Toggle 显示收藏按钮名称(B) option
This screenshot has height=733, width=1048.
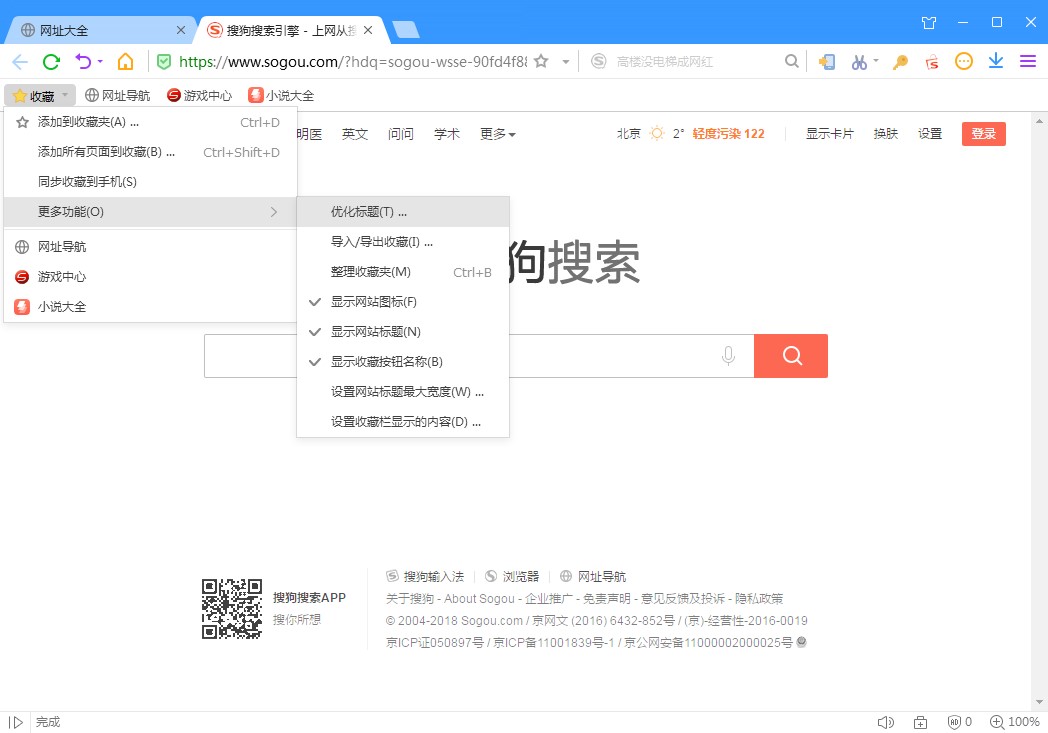pyautogui.click(x=403, y=361)
